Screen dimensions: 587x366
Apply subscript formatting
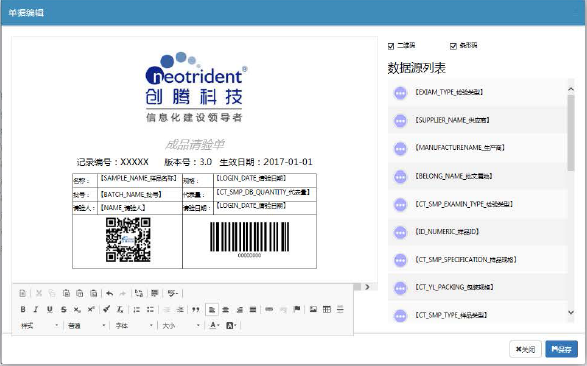coord(77,309)
